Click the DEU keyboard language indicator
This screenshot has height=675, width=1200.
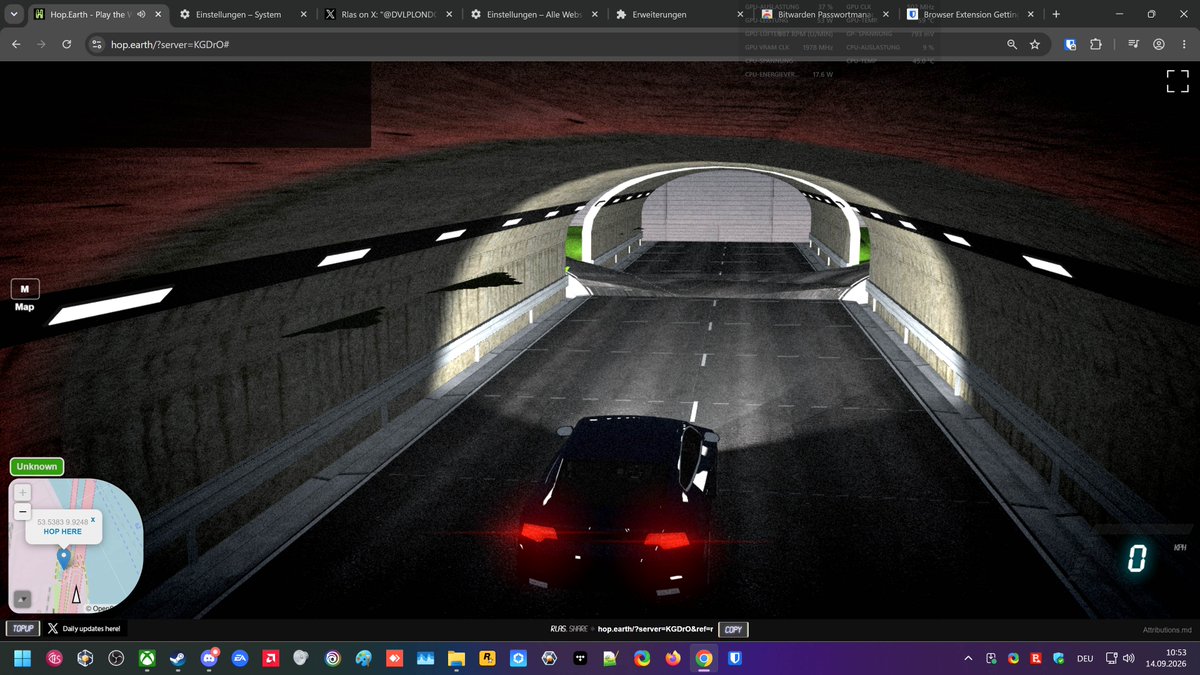[x=1084, y=659]
